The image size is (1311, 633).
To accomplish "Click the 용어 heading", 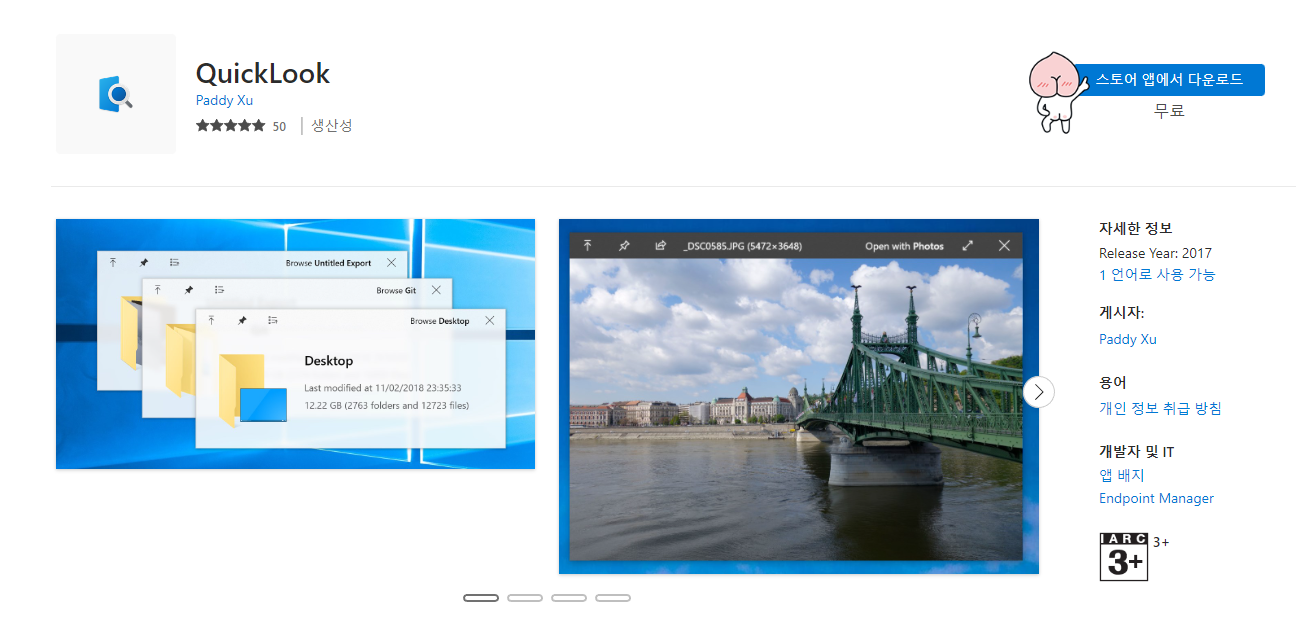I will click(1113, 383).
